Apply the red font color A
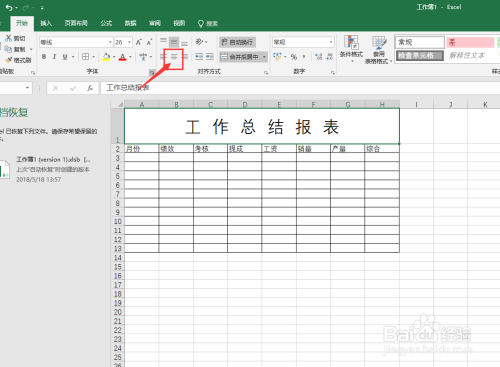The image size is (500, 367). pyautogui.click(x=123, y=57)
